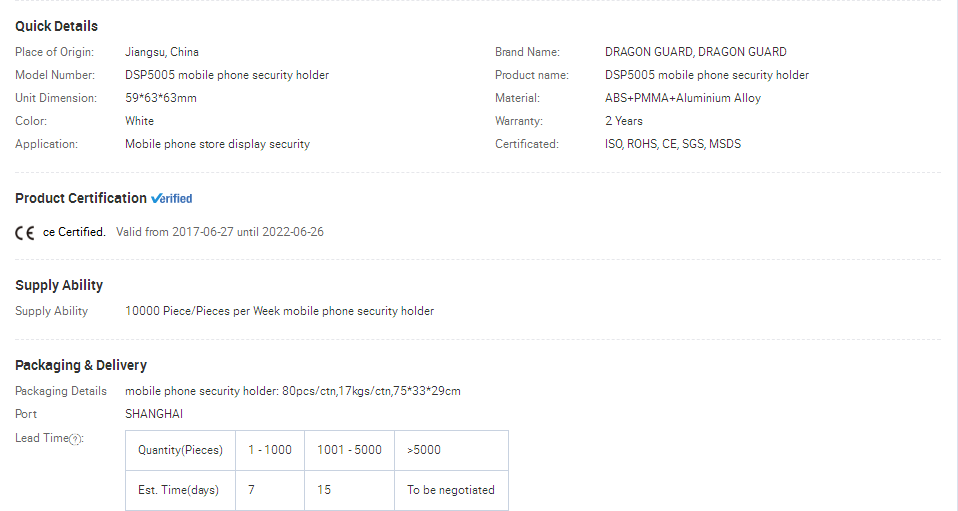Select the 1001 - 5000 quantity cell
958x511 pixels.
(349, 450)
